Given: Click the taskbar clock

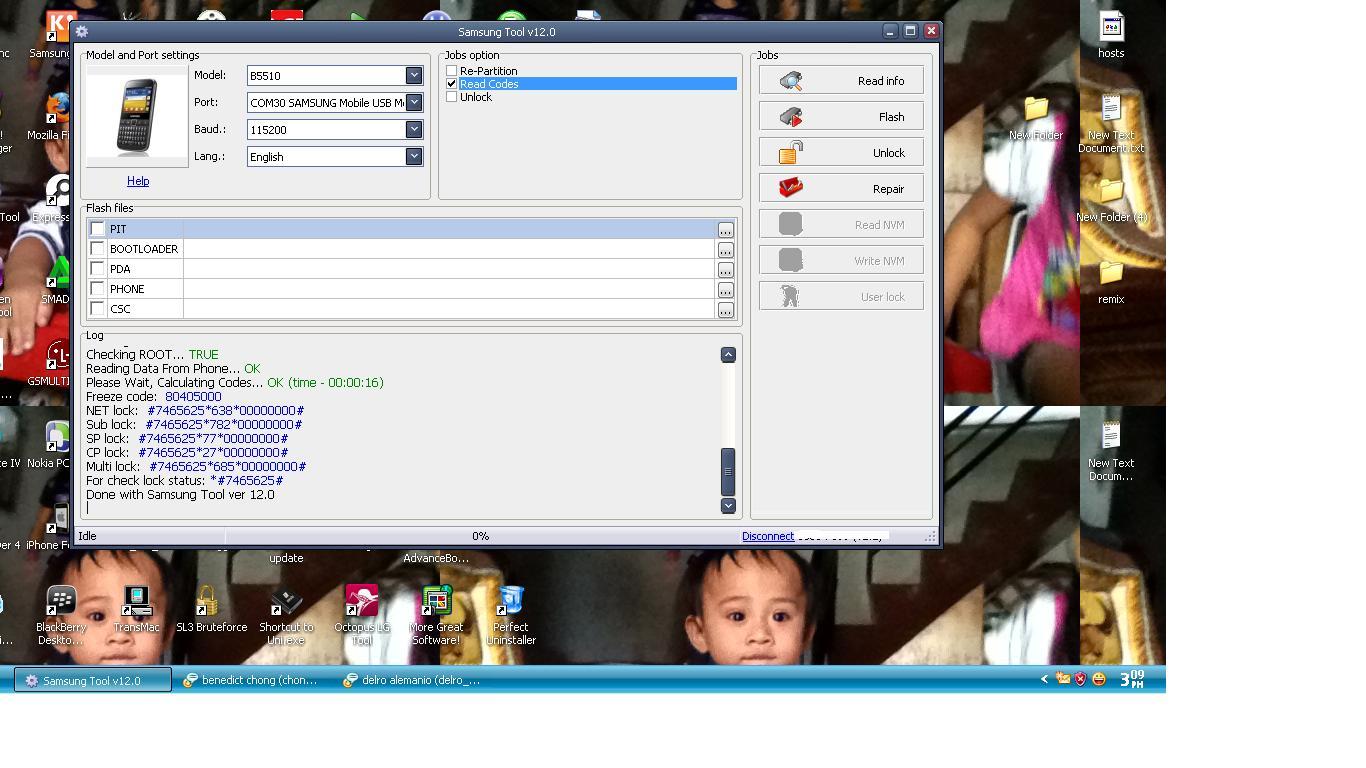Looking at the screenshot, I should pyautogui.click(x=1132, y=679).
